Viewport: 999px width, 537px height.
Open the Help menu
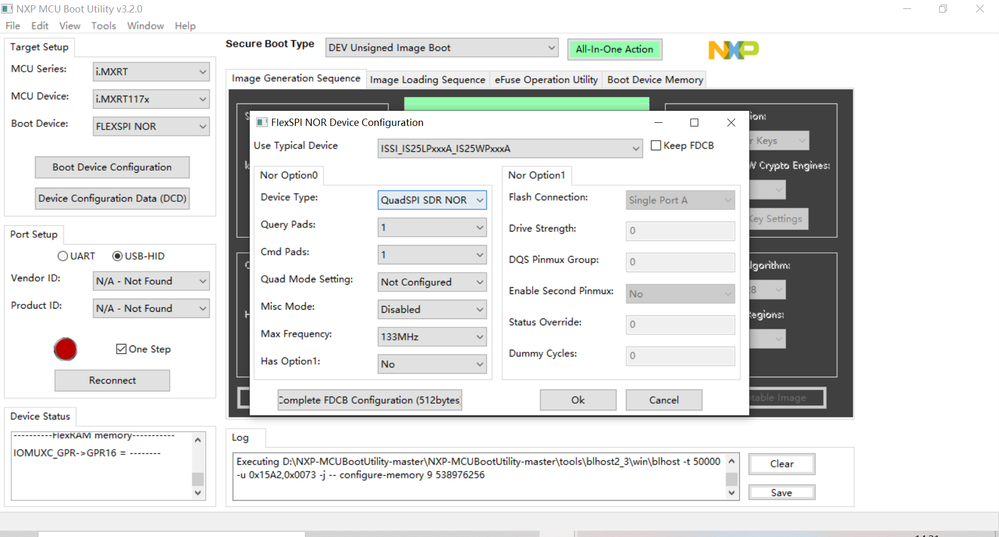[185, 26]
